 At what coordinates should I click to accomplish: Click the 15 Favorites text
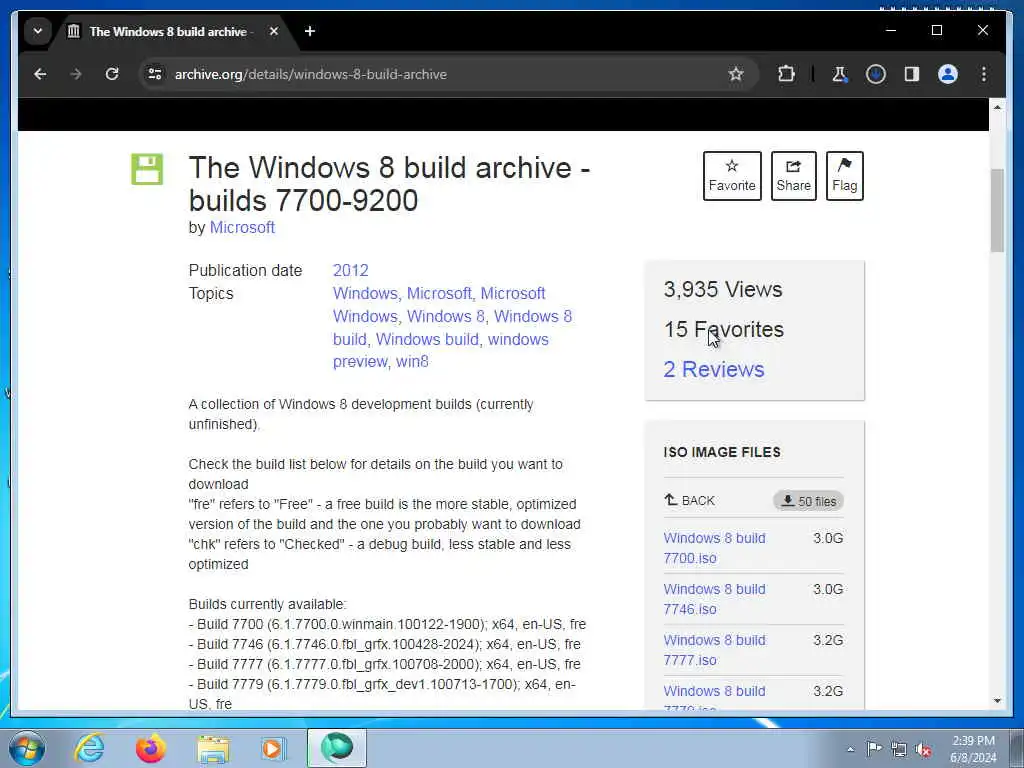point(724,329)
